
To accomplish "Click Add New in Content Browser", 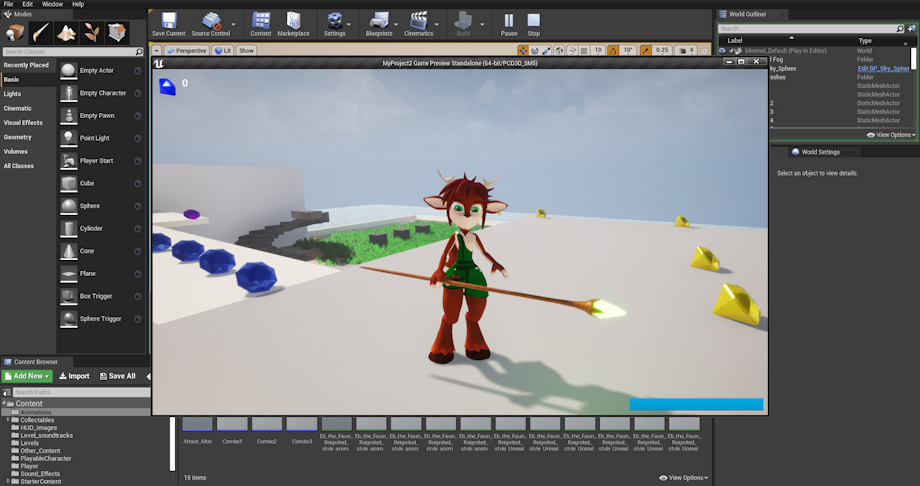I will pyautogui.click(x=28, y=376).
